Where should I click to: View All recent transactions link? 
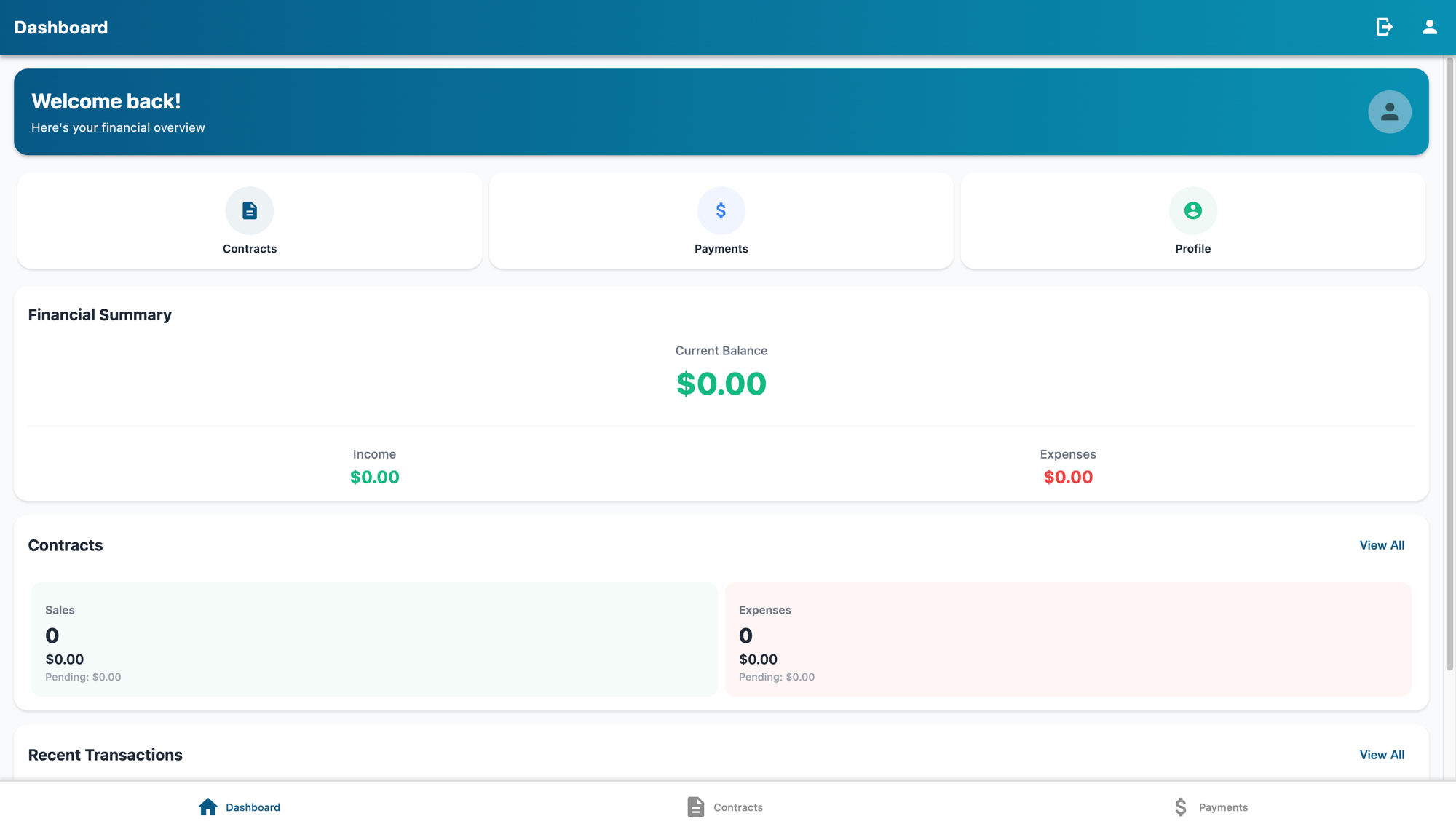coord(1382,755)
